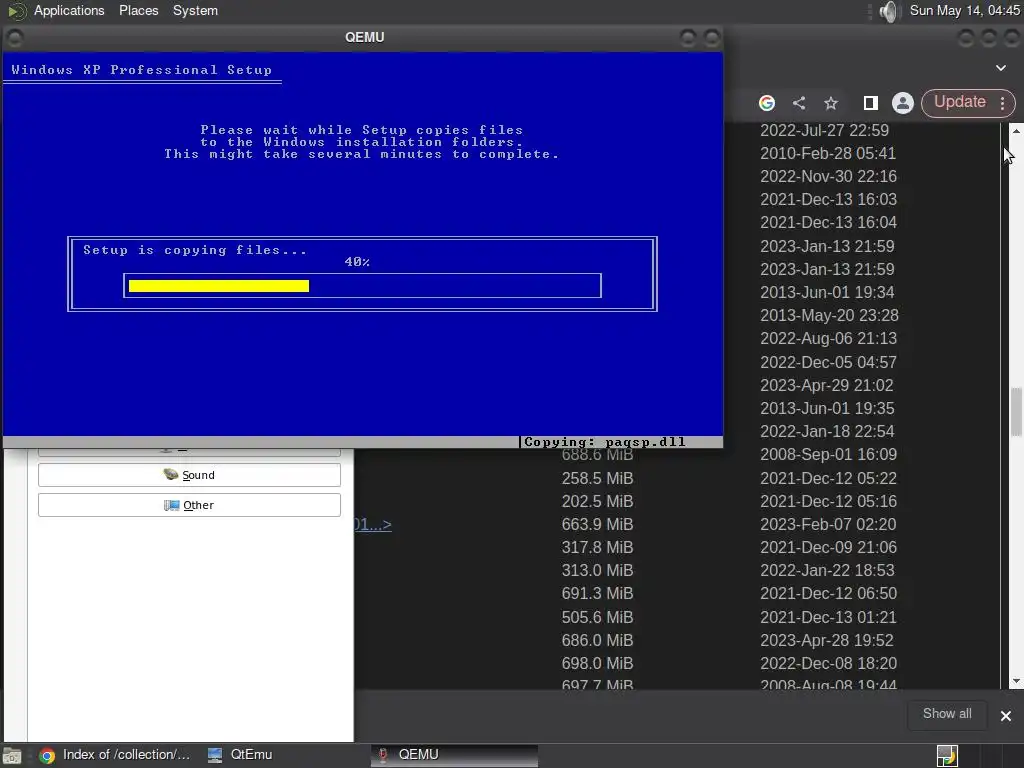The width and height of the screenshot is (1024, 768).
Task: Click the file size 505.6 MiB
Action: pos(597,617)
